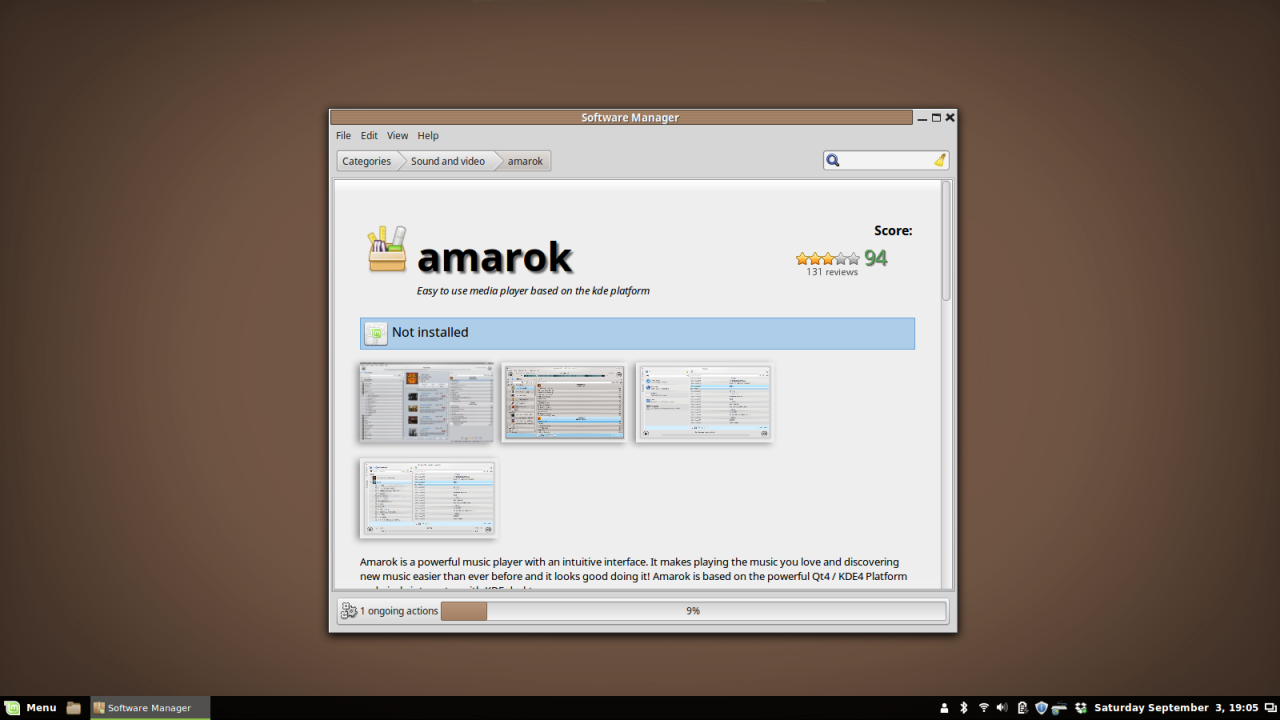Open the Dropbox tray icon
Image resolution: width=1280 pixels, height=720 pixels.
1081,708
